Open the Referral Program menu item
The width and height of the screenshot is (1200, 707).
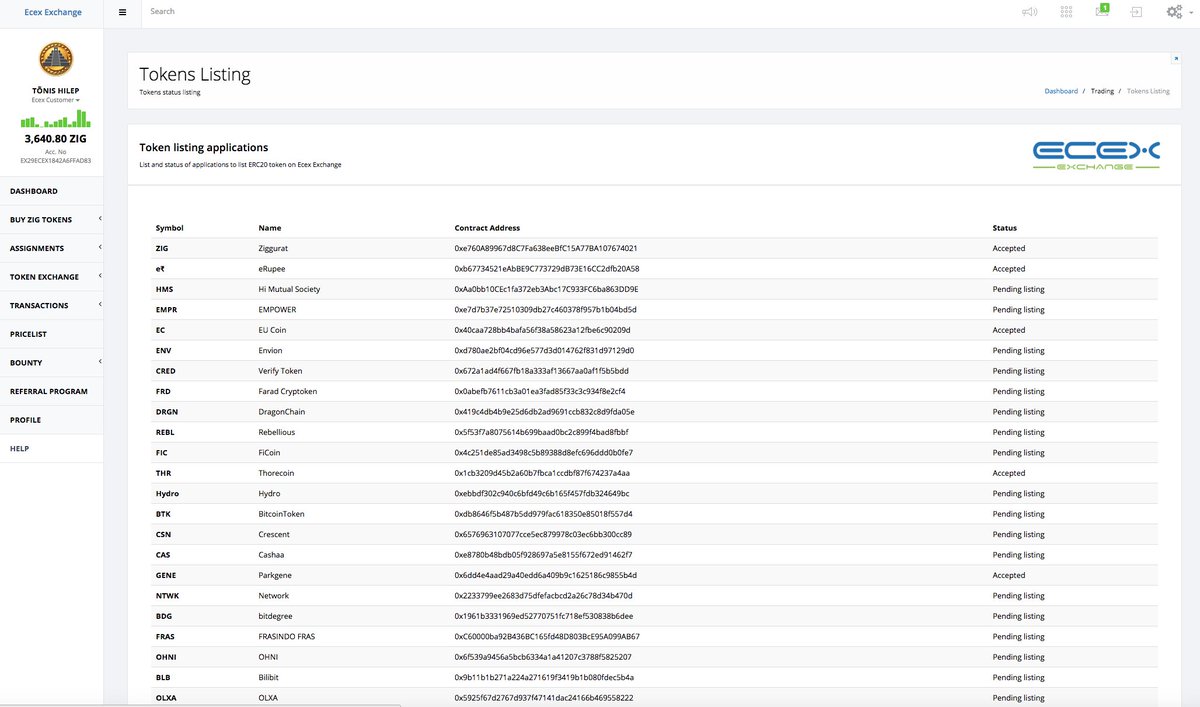click(52, 391)
